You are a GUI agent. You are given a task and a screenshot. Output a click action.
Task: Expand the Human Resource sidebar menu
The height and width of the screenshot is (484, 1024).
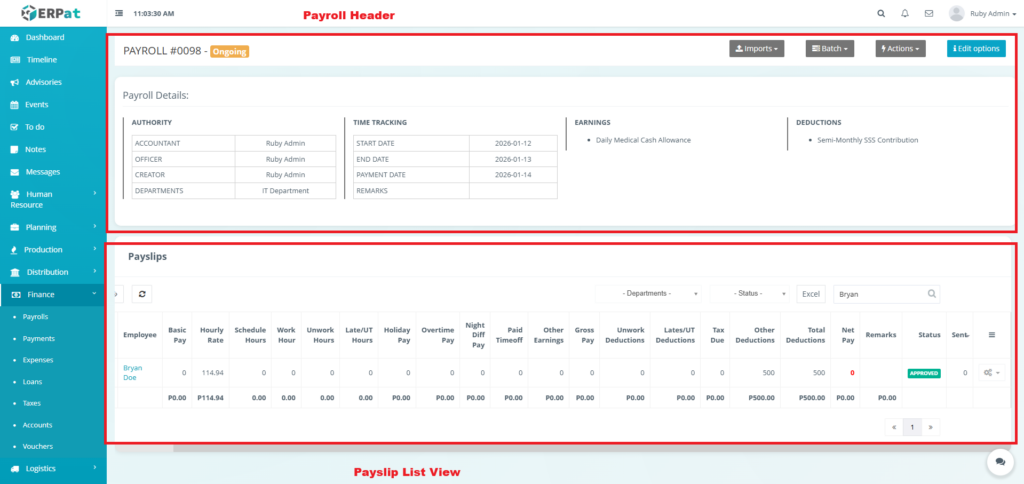pyautogui.click(x=55, y=199)
